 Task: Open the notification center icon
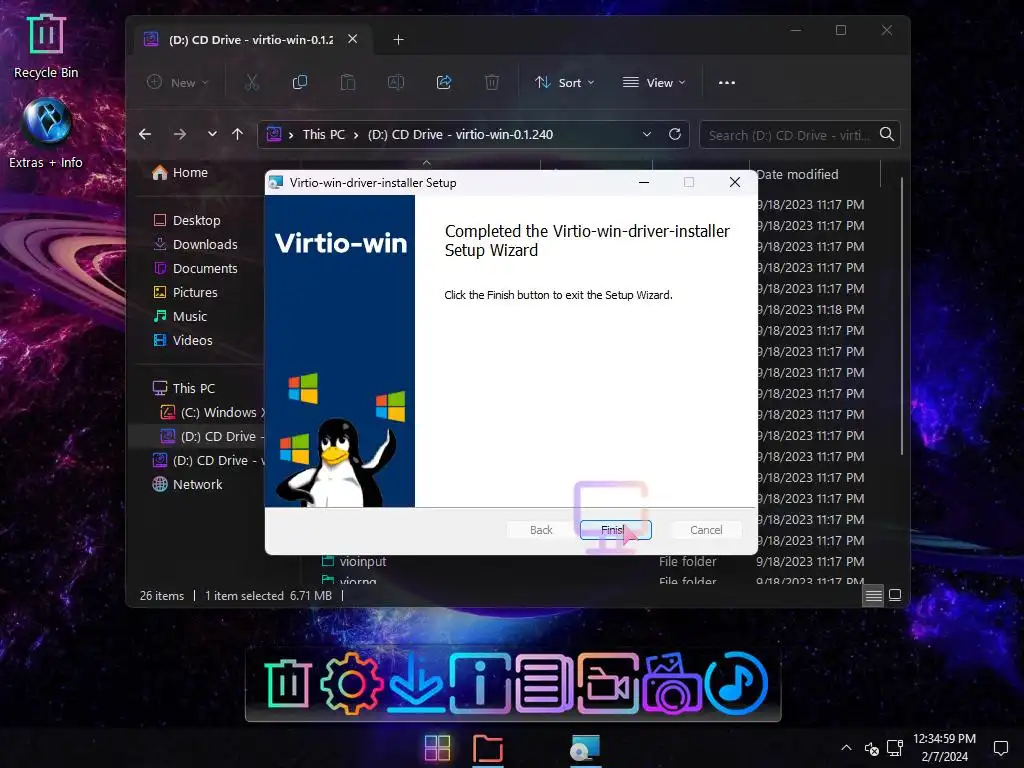(x=1000, y=748)
